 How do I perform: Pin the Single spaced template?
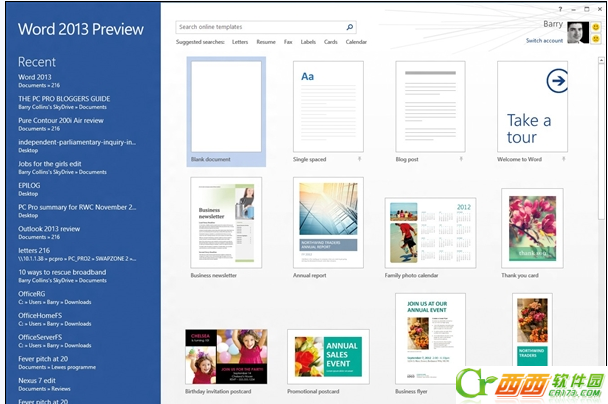pyautogui.click(x=359, y=159)
